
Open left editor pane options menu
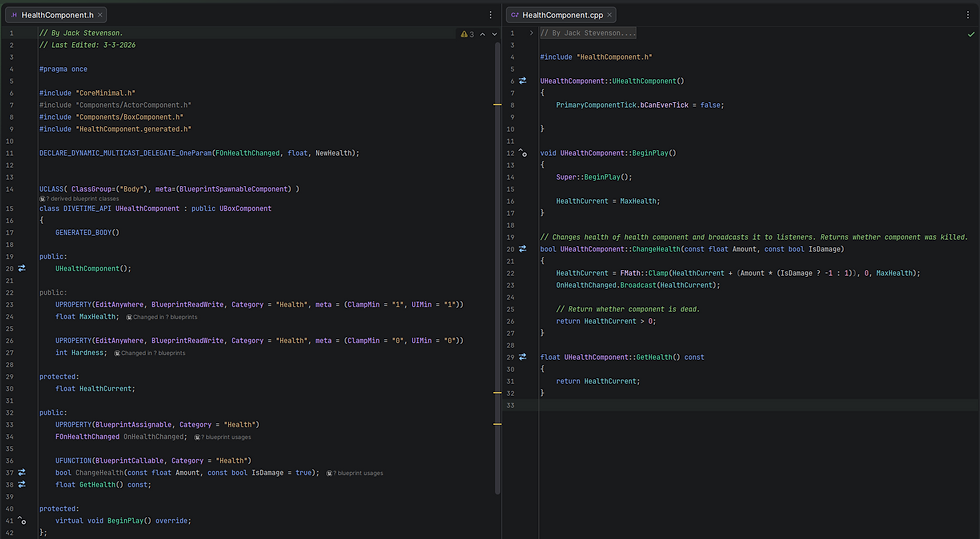click(491, 14)
